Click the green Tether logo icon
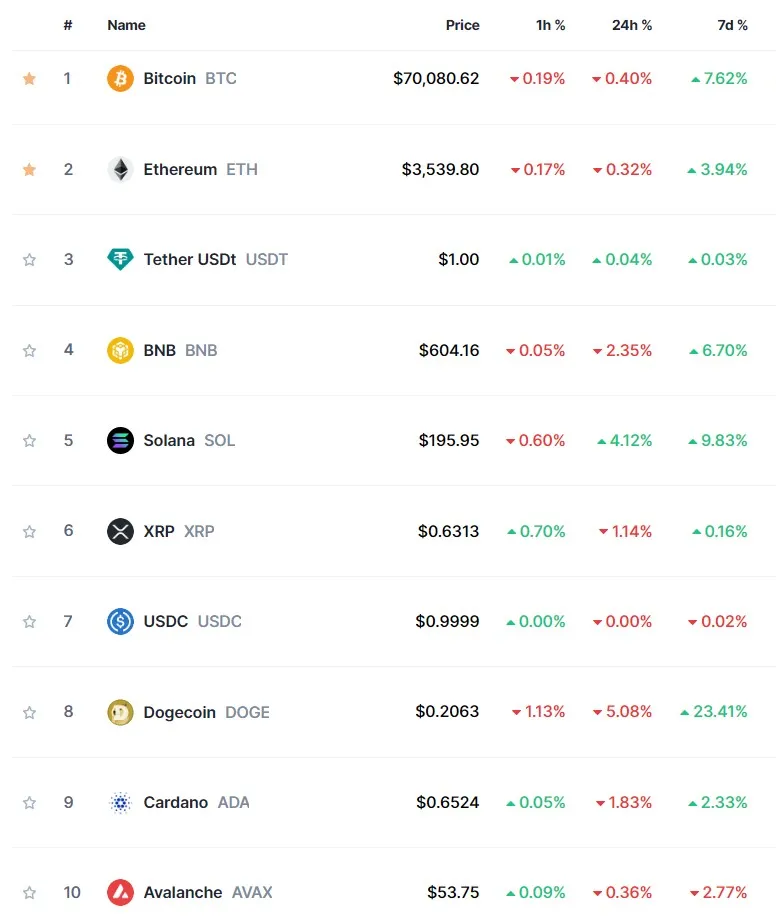The image size is (776, 921). point(120,259)
